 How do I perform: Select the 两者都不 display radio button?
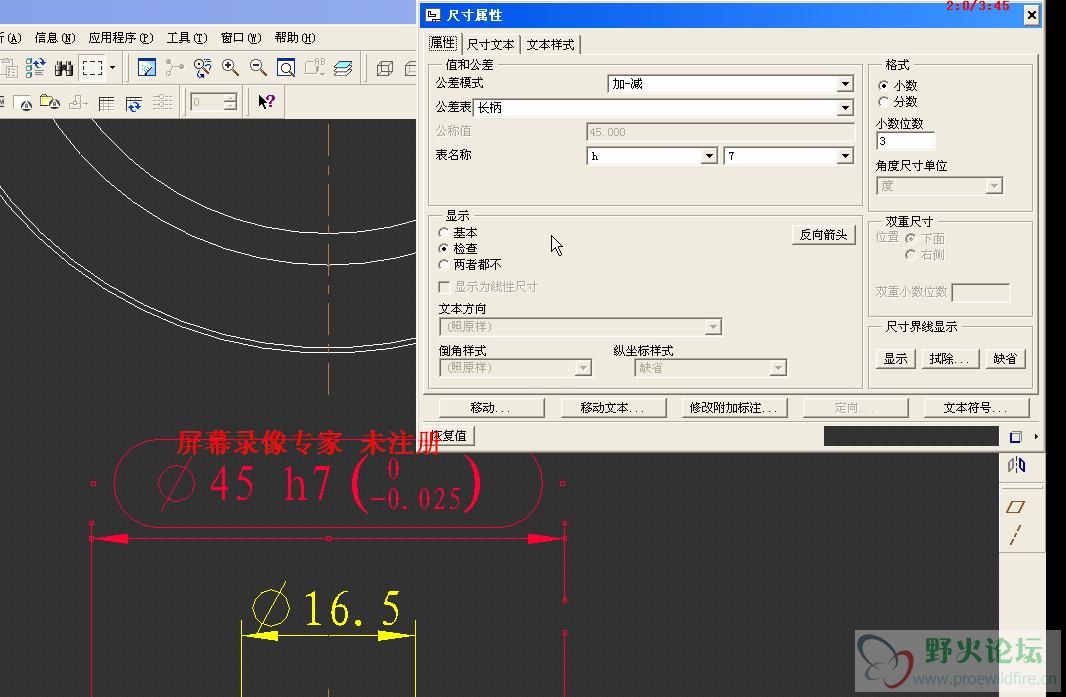coord(443,265)
